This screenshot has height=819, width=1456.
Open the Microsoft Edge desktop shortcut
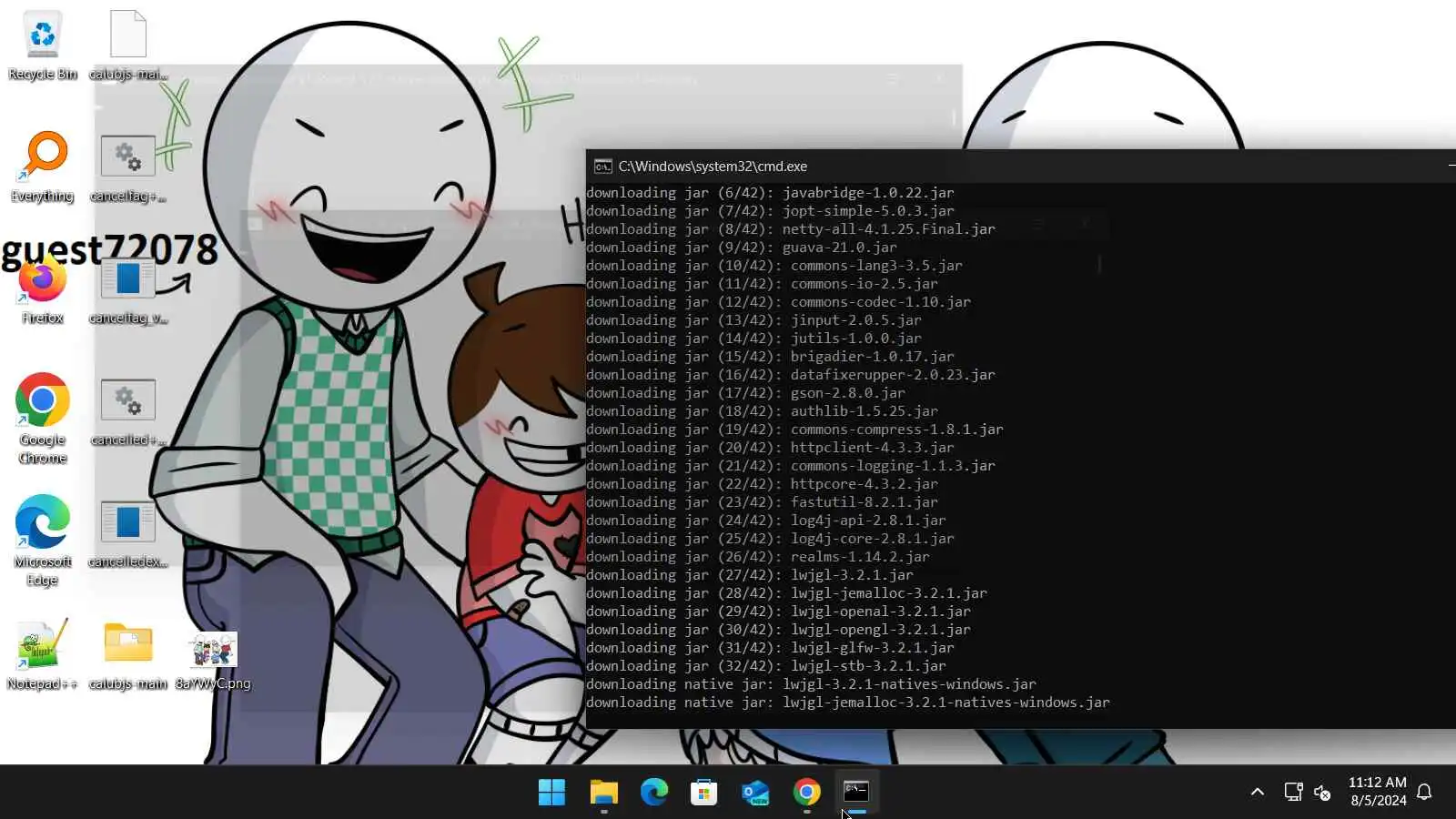pyautogui.click(x=42, y=541)
